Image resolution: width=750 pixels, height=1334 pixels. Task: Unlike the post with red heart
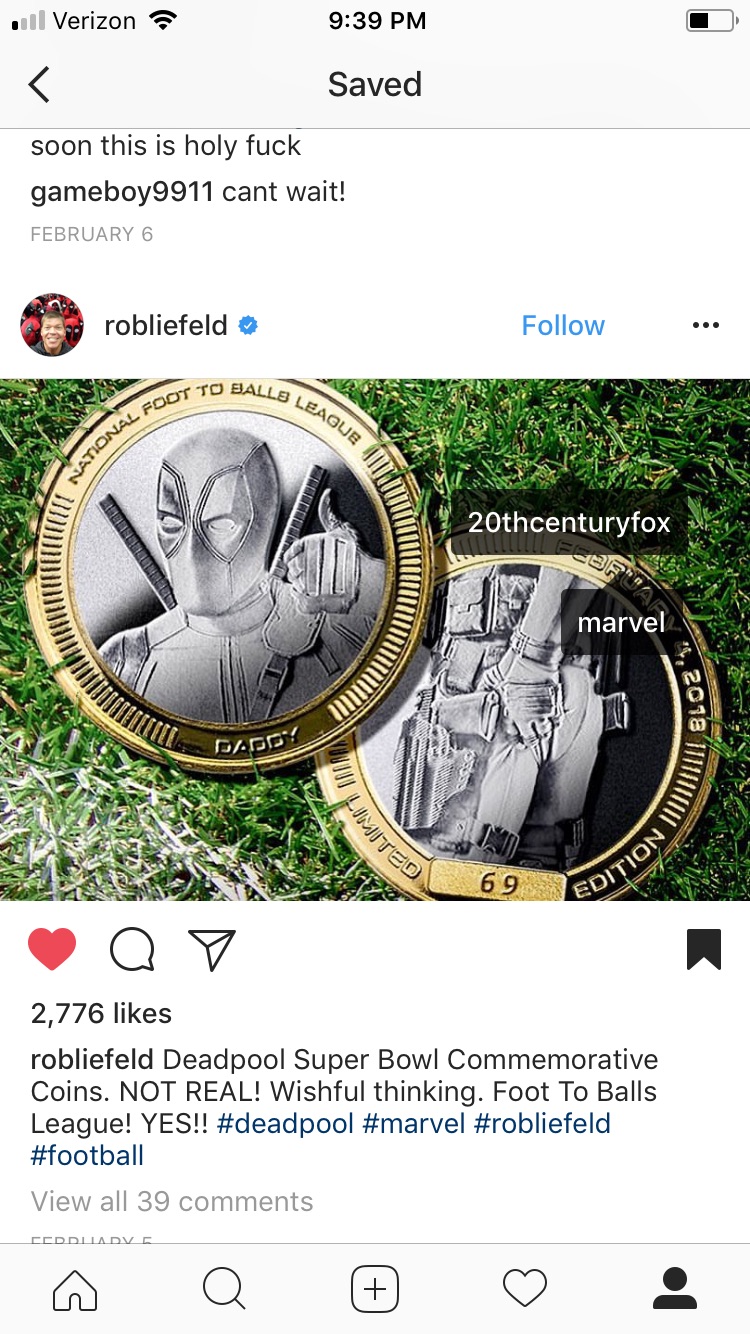(52, 949)
